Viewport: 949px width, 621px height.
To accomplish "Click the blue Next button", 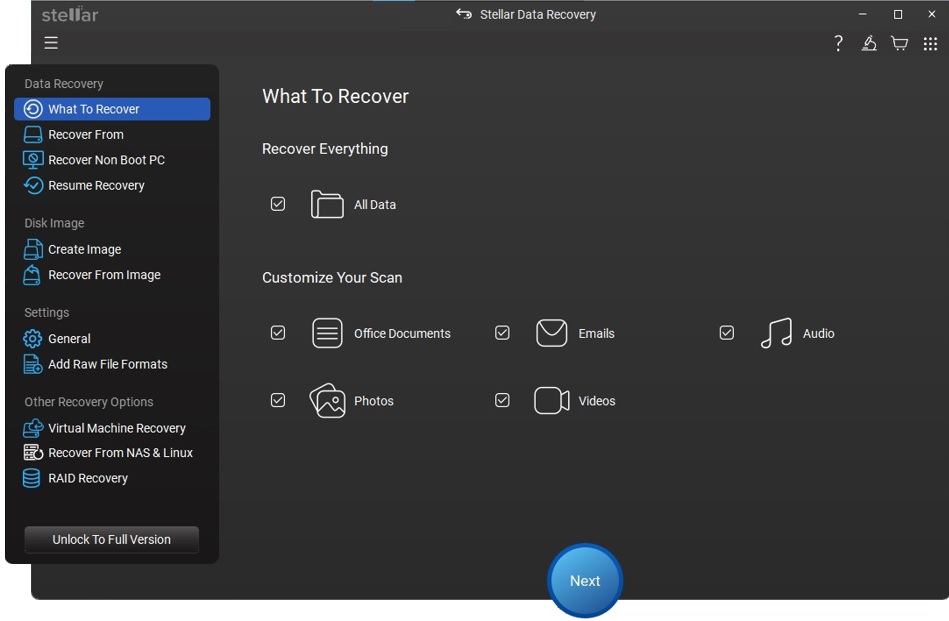I will (585, 580).
